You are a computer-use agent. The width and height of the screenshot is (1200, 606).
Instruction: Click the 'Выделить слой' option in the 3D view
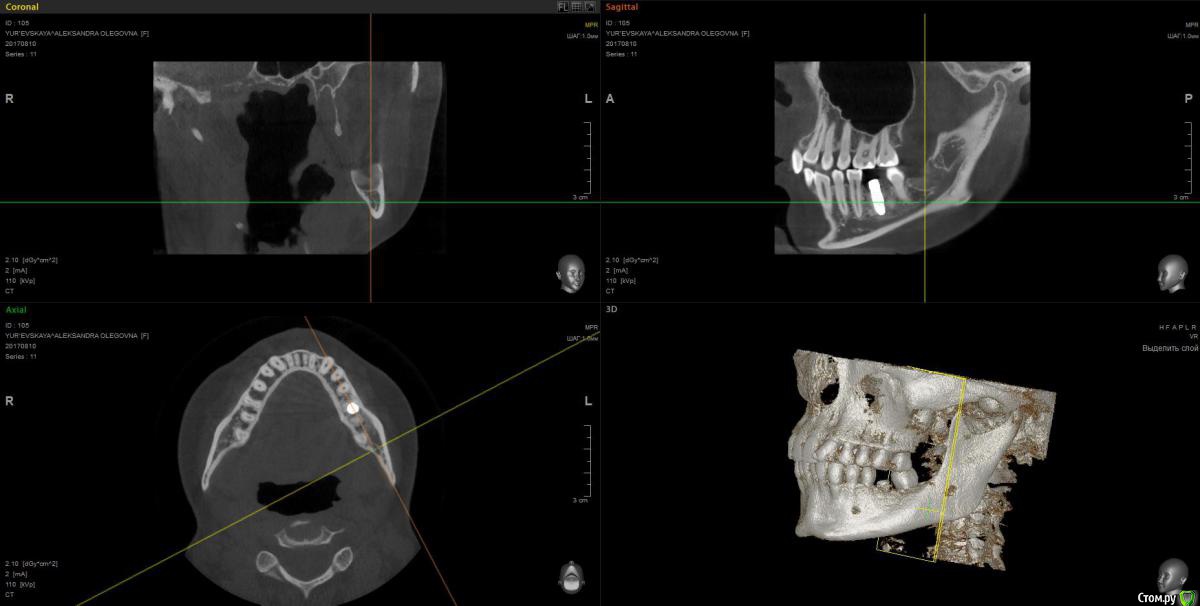point(1170,348)
